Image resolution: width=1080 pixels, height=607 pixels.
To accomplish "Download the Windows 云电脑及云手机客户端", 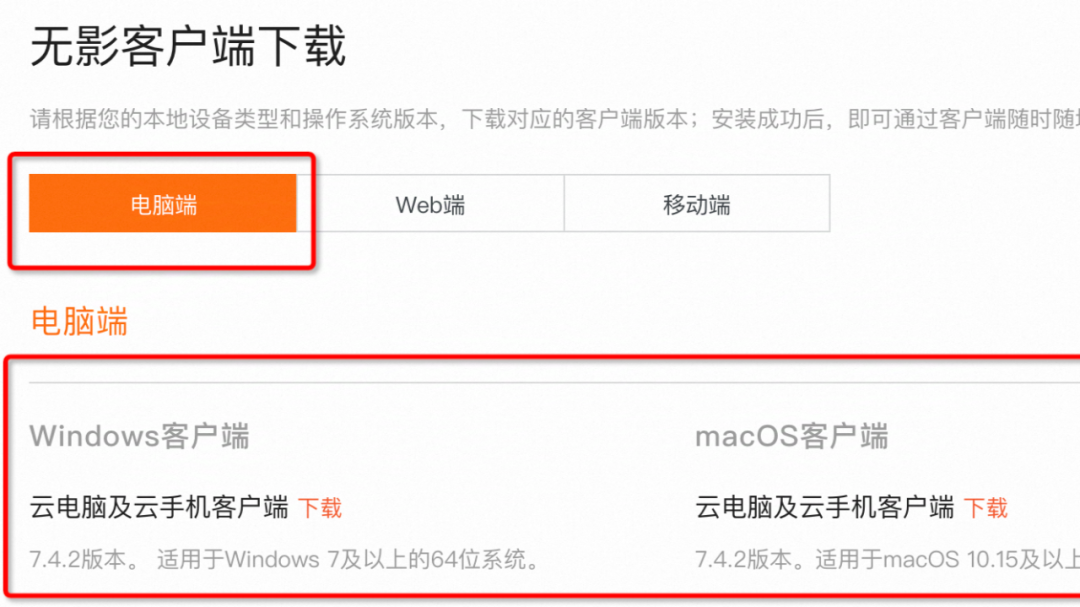I will [x=320, y=508].
